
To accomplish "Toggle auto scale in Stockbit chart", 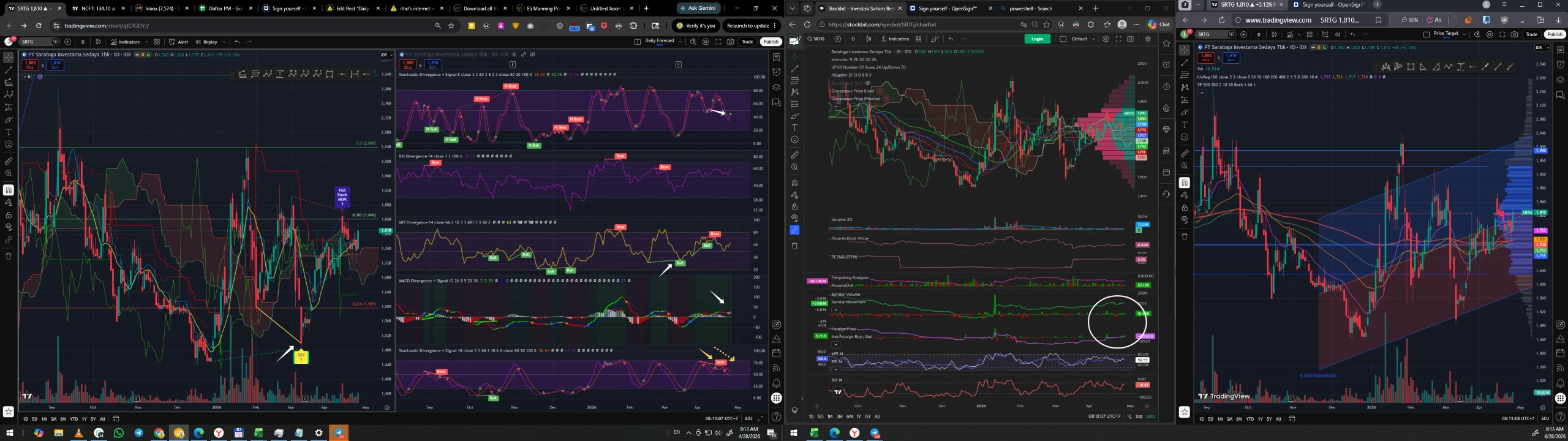I will 1150,417.
